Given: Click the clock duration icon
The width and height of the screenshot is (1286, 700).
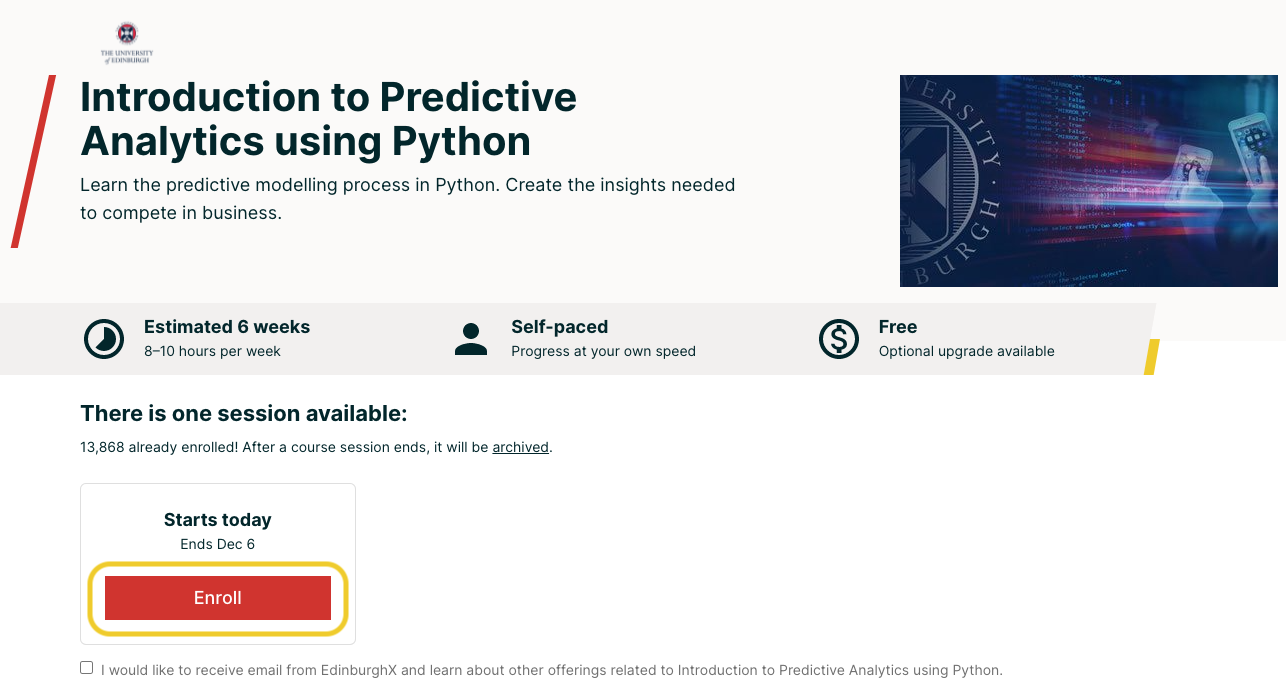Looking at the screenshot, I should tap(104, 339).
